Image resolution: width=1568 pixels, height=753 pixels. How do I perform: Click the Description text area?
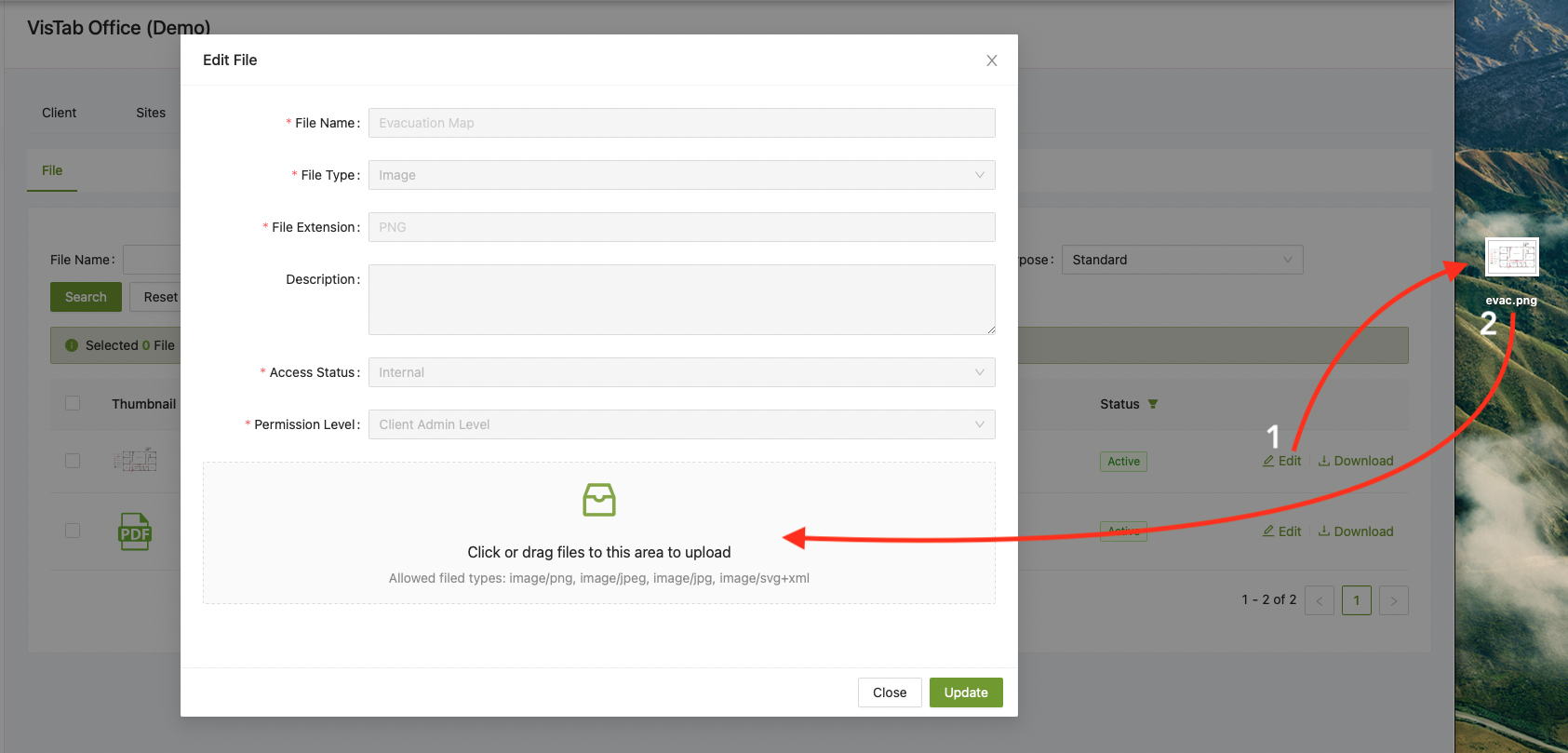[682, 300]
